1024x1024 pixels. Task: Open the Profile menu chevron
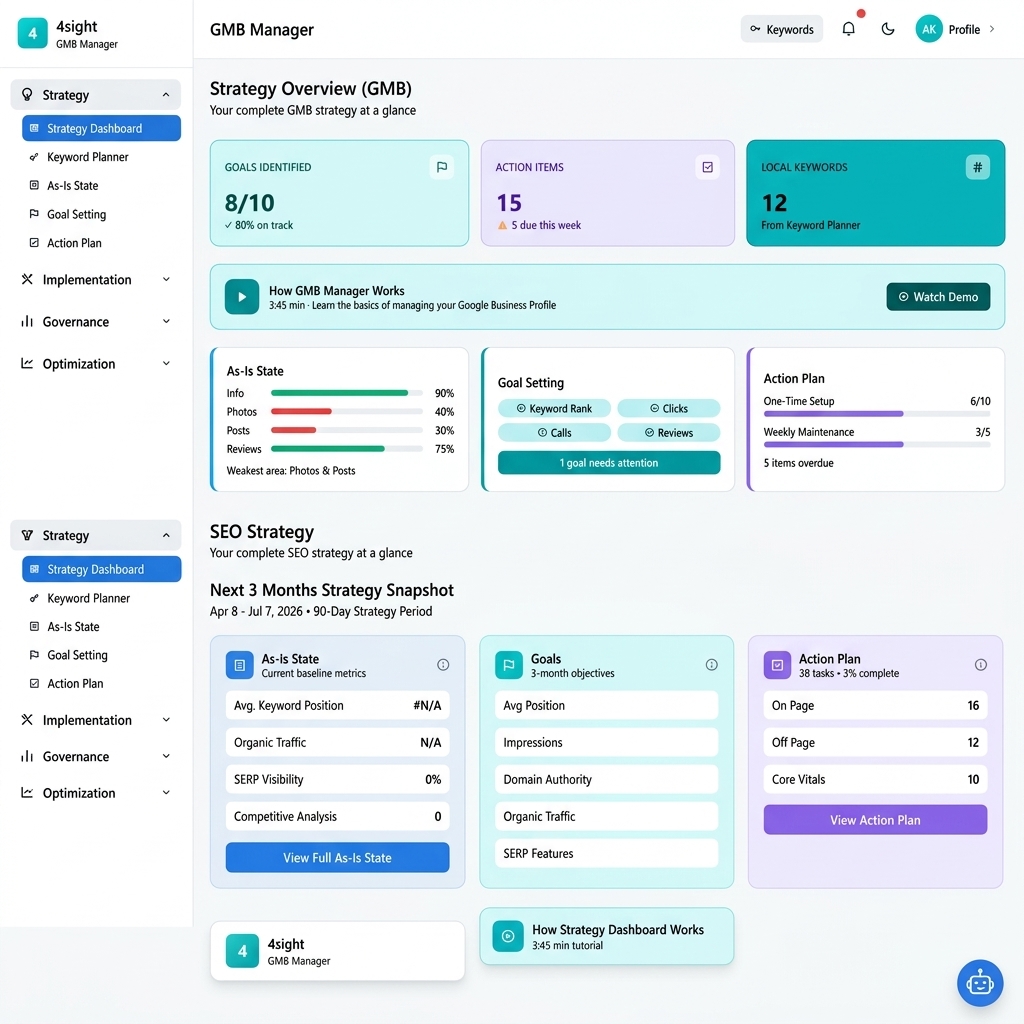coord(992,29)
